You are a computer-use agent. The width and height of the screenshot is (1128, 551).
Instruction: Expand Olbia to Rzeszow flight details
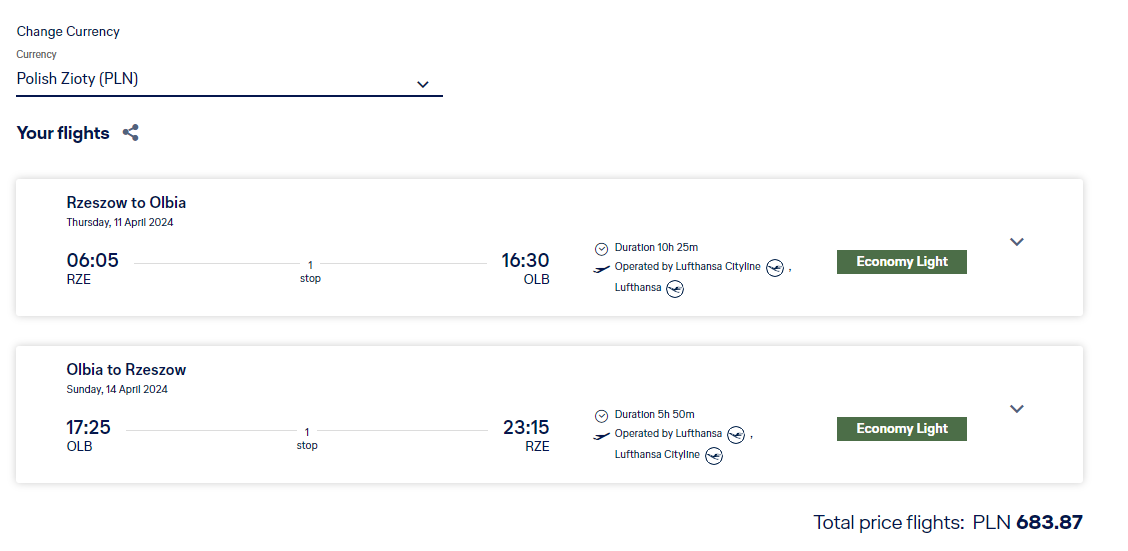(x=1017, y=409)
